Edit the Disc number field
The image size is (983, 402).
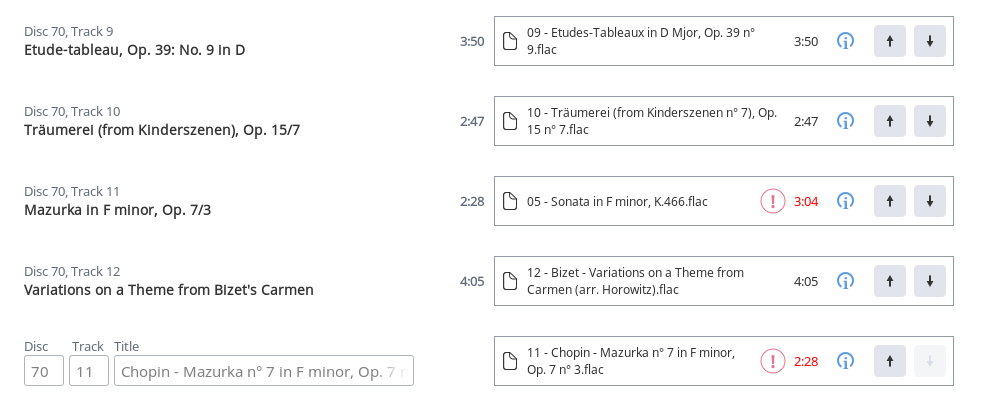coord(44,371)
